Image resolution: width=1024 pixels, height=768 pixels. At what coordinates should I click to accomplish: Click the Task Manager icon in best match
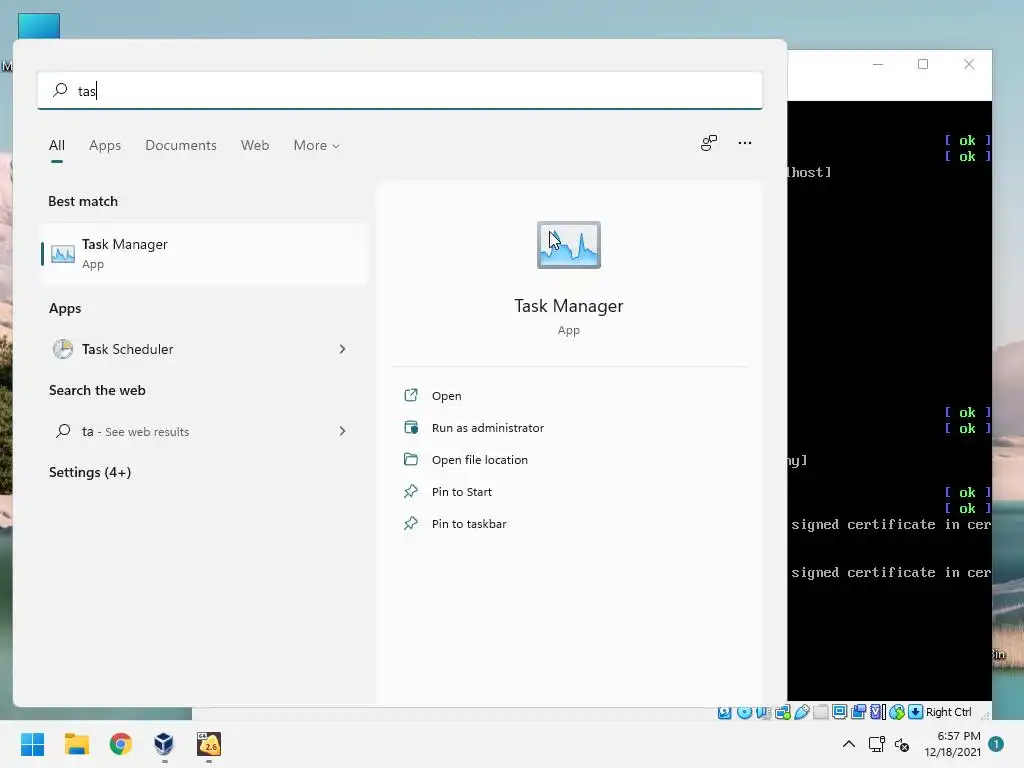point(63,253)
